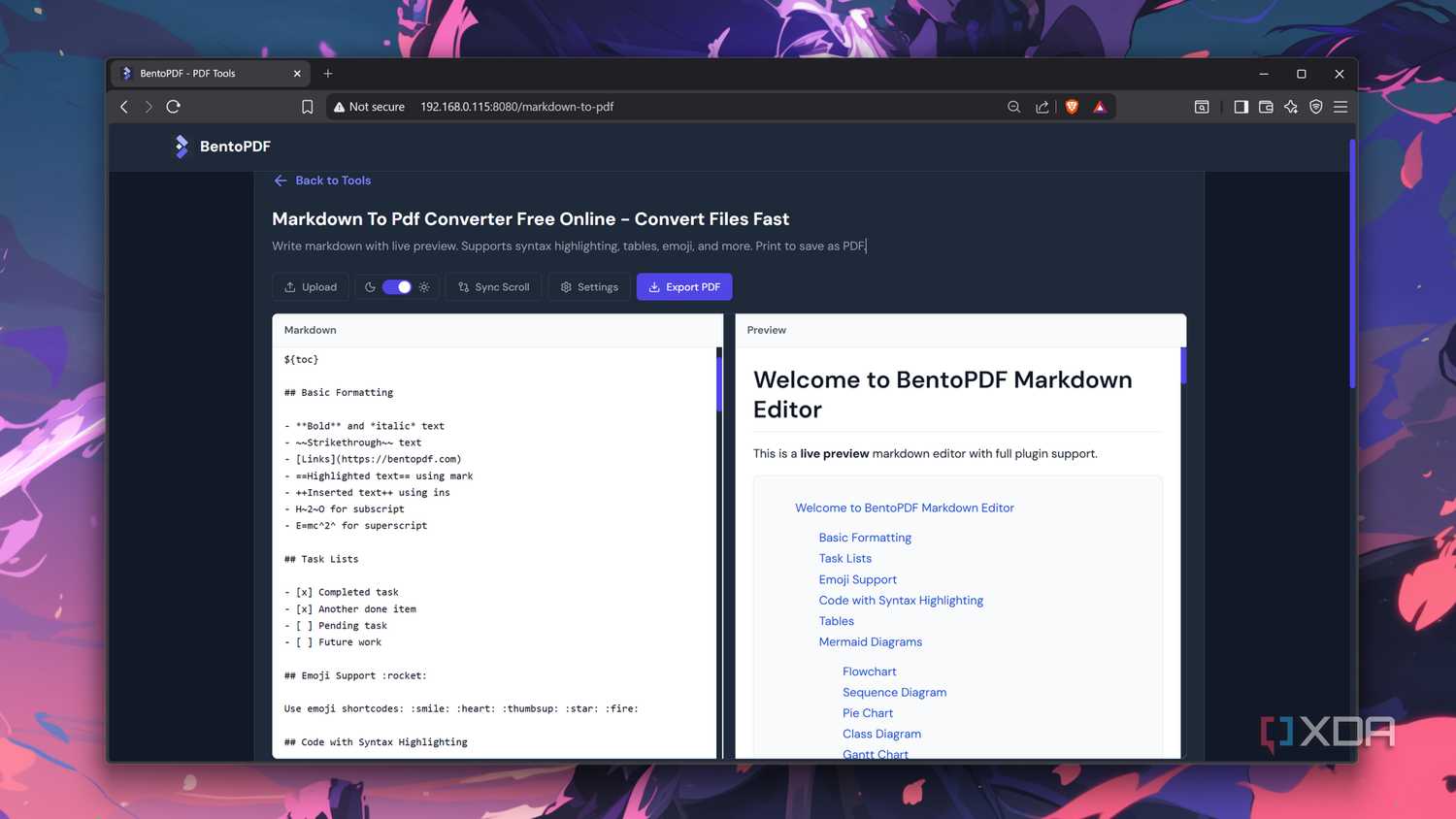Click the 'H~2~O for subscript' line

[x=345, y=509]
